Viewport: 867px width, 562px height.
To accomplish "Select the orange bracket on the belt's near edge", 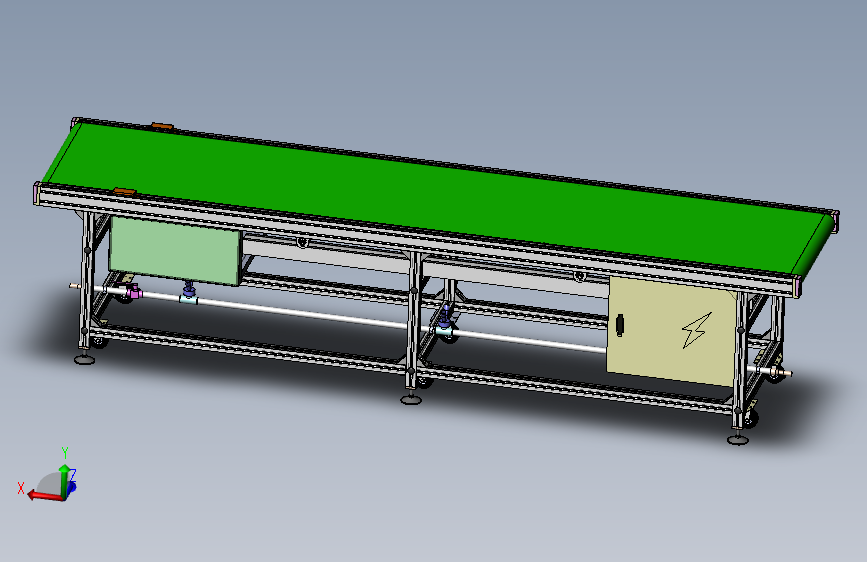I will (125, 191).
